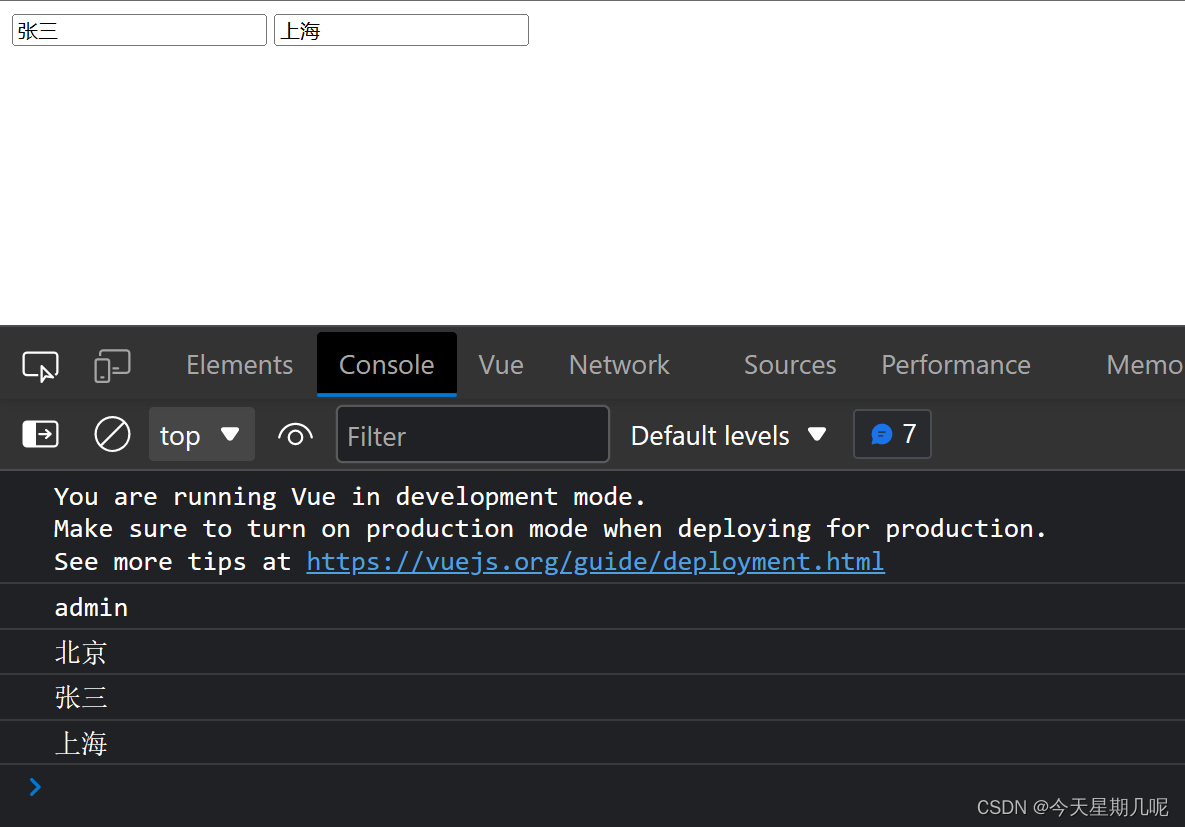Expand the Default levels dropdown
1185x827 pixels.
pos(817,434)
